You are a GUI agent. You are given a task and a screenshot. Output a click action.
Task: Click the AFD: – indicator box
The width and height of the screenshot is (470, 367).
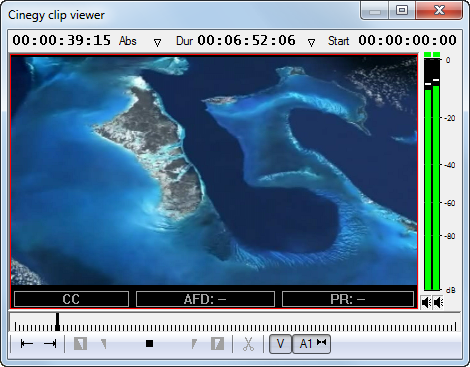205,299
